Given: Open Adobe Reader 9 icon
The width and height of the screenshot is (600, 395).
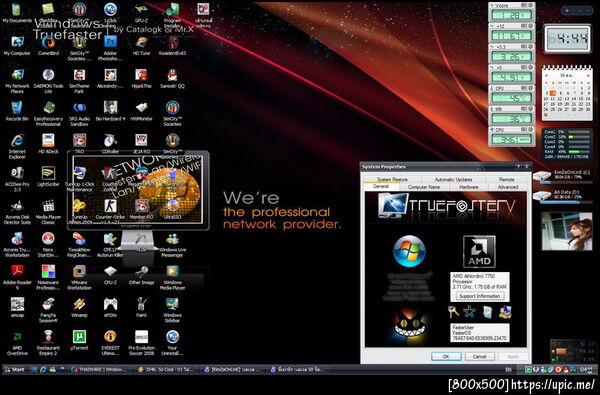Looking at the screenshot, I should pos(17,278).
